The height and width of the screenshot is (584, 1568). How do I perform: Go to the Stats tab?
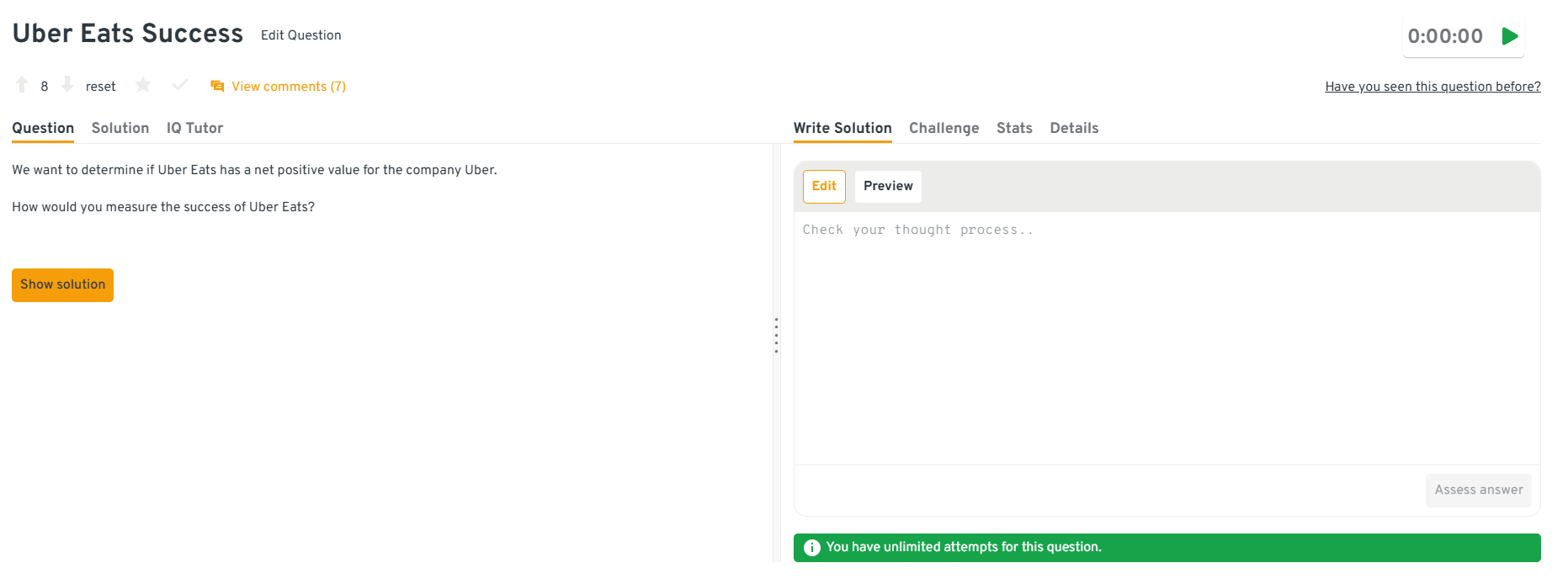click(x=1014, y=128)
